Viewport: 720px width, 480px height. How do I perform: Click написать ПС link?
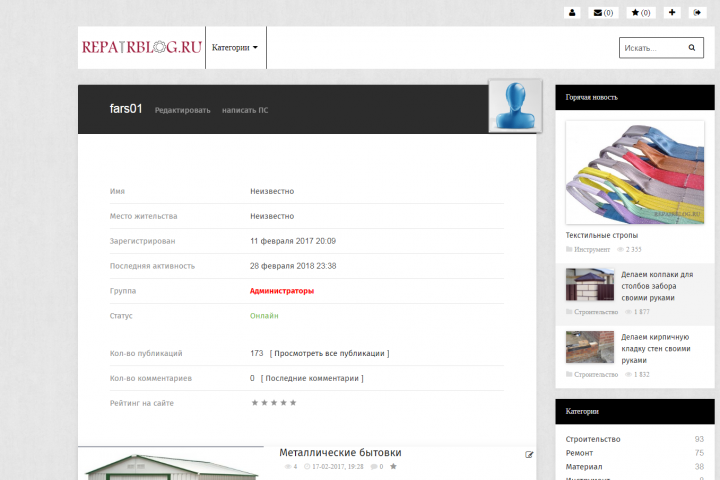245,110
